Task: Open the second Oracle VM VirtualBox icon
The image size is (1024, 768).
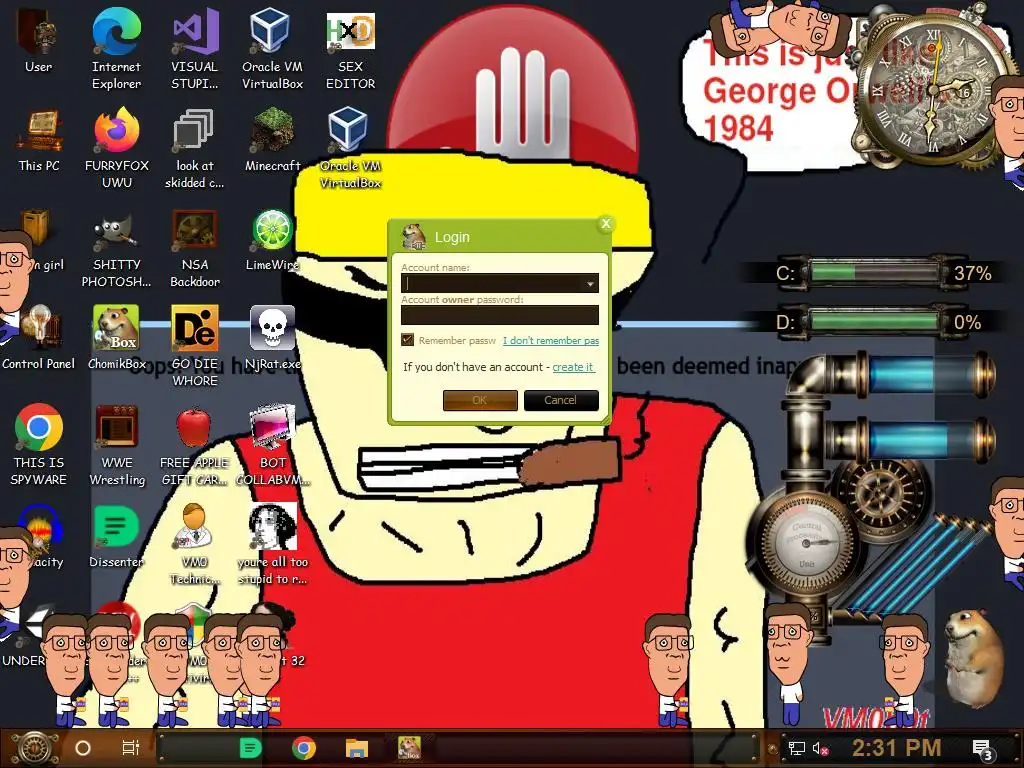Action: tap(350, 148)
